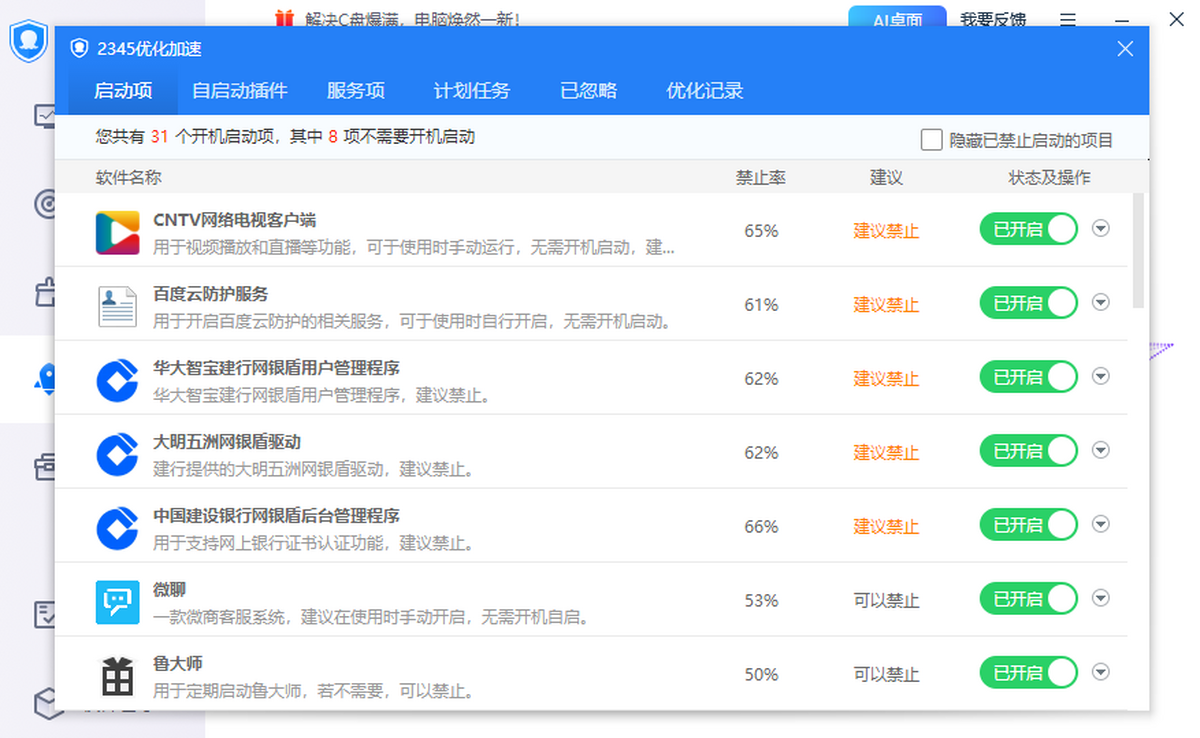The image size is (1200, 738).
Task: Expand options arrow for CNTV网络电视客户端
Action: pyautogui.click(x=1101, y=228)
